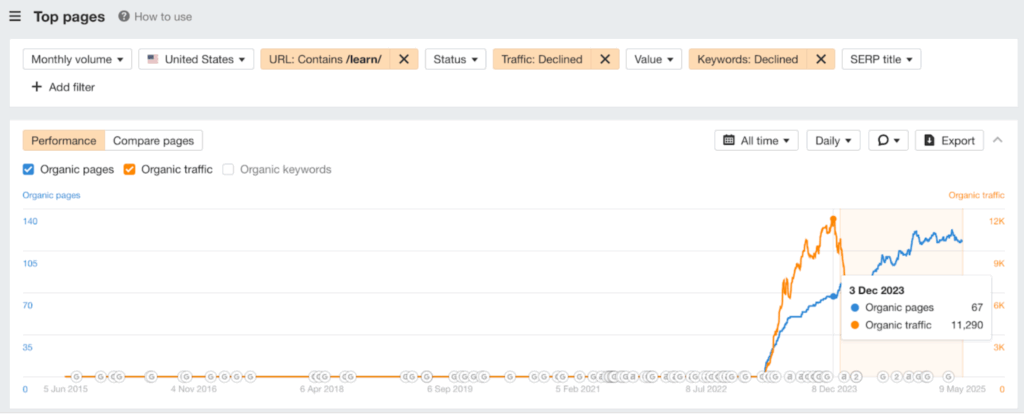Image resolution: width=1024 pixels, height=414 pixels.
Task: Open the United States country dropdown
Action: click(195, 59)
